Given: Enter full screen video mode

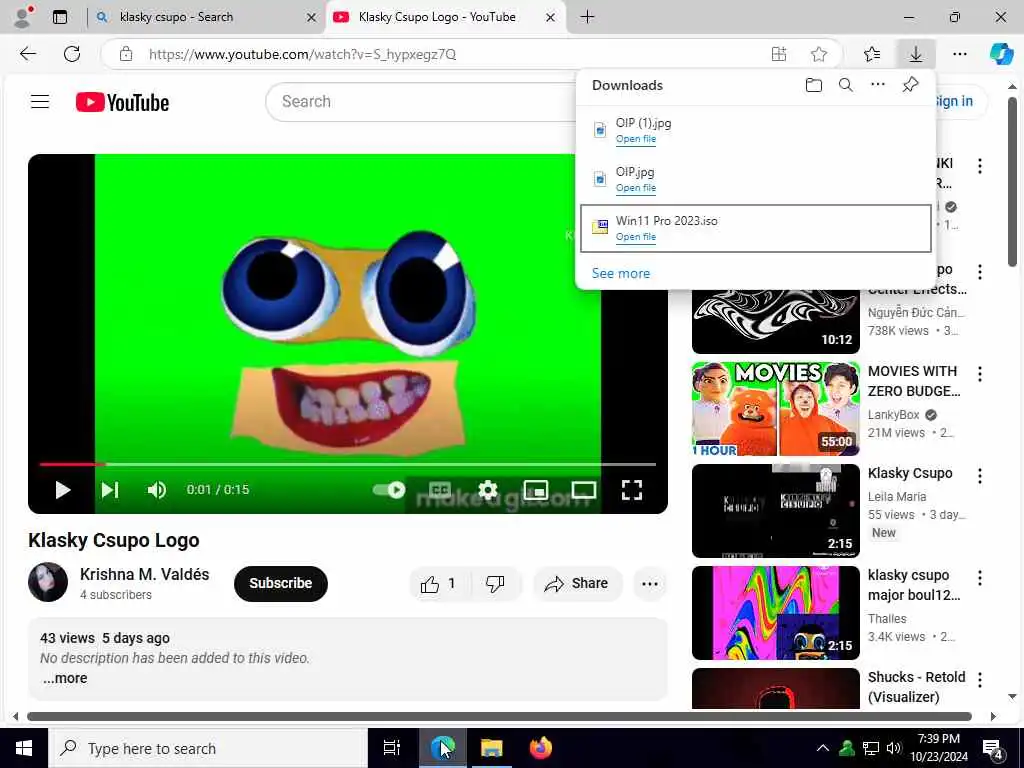Looking at the screenshot, I should click(x=632, y=490).
